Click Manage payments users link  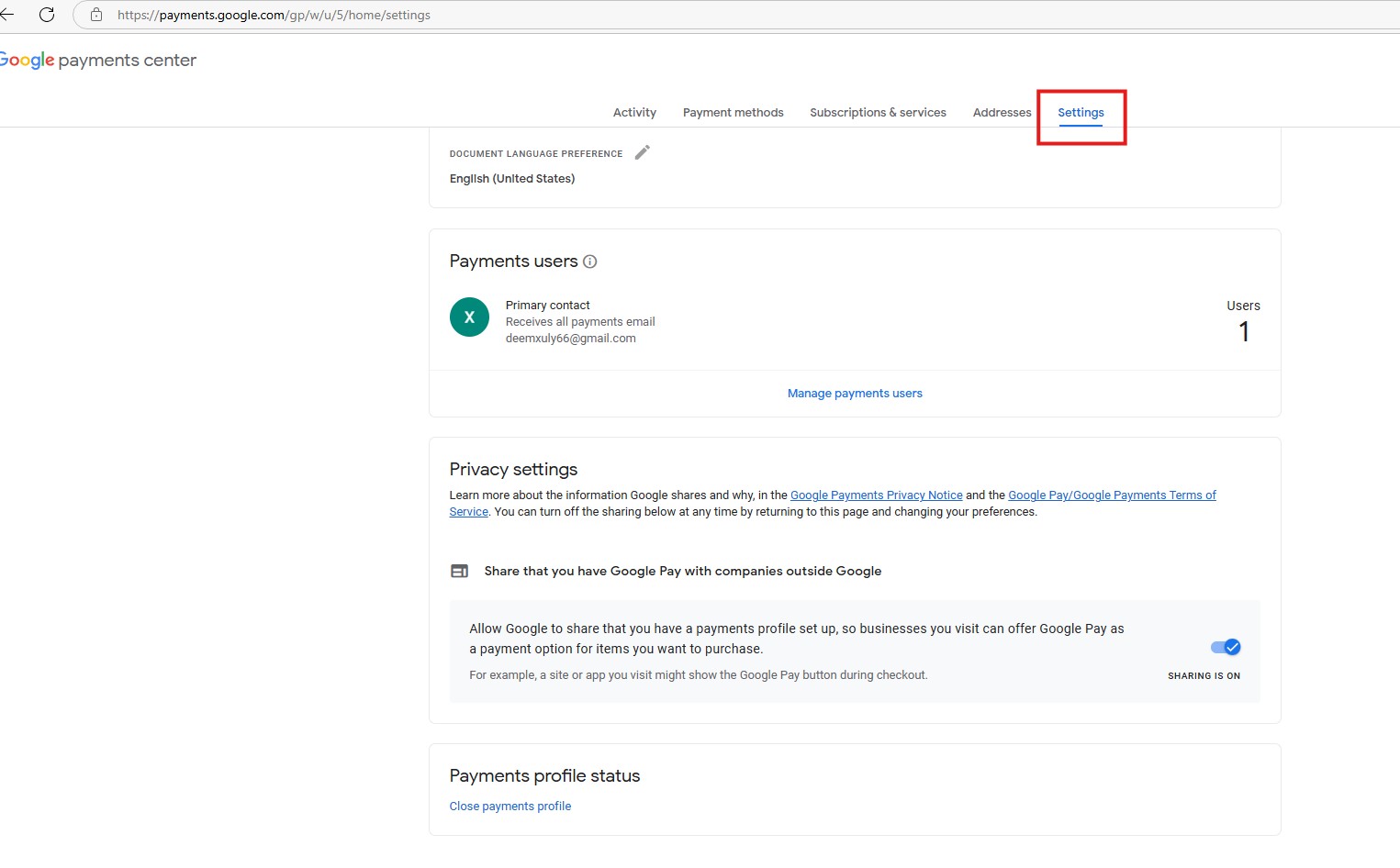[x=855, y=394]
